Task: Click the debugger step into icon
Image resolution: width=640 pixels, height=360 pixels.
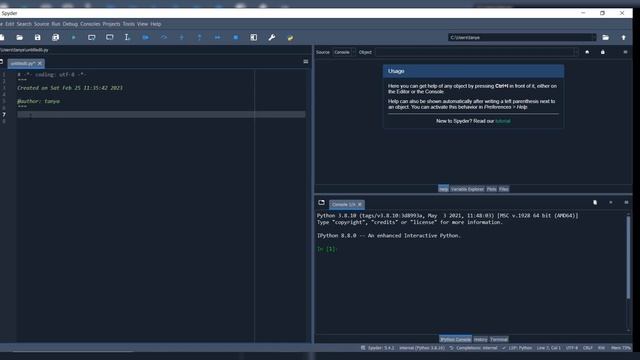Action: coord(182,38)
